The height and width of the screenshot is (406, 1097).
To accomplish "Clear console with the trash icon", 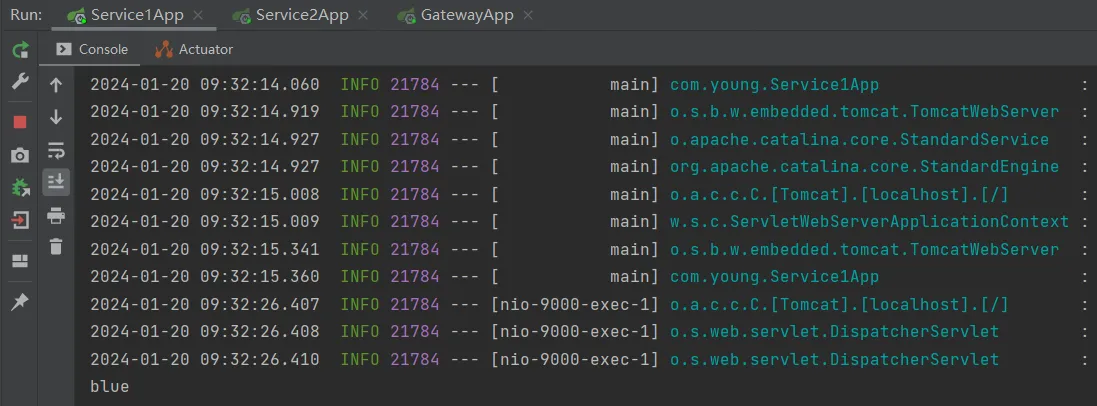I will 56,247.
